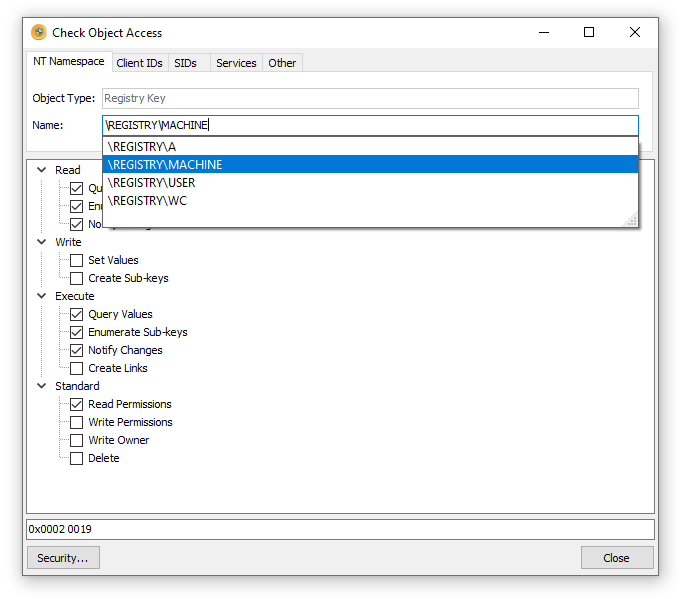Uncheck first checkbox under Read
687x599 pixels.
77,188
